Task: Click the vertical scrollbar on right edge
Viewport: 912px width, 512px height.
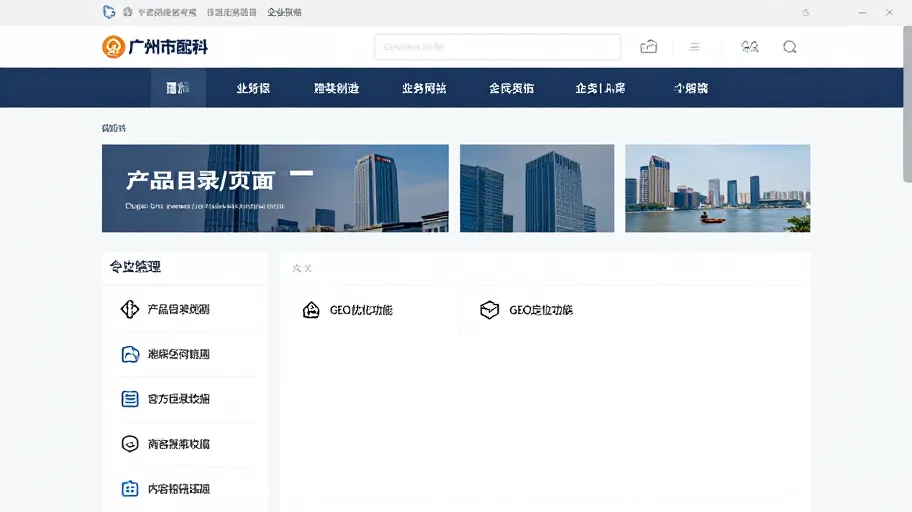Action: coord(907,105)
